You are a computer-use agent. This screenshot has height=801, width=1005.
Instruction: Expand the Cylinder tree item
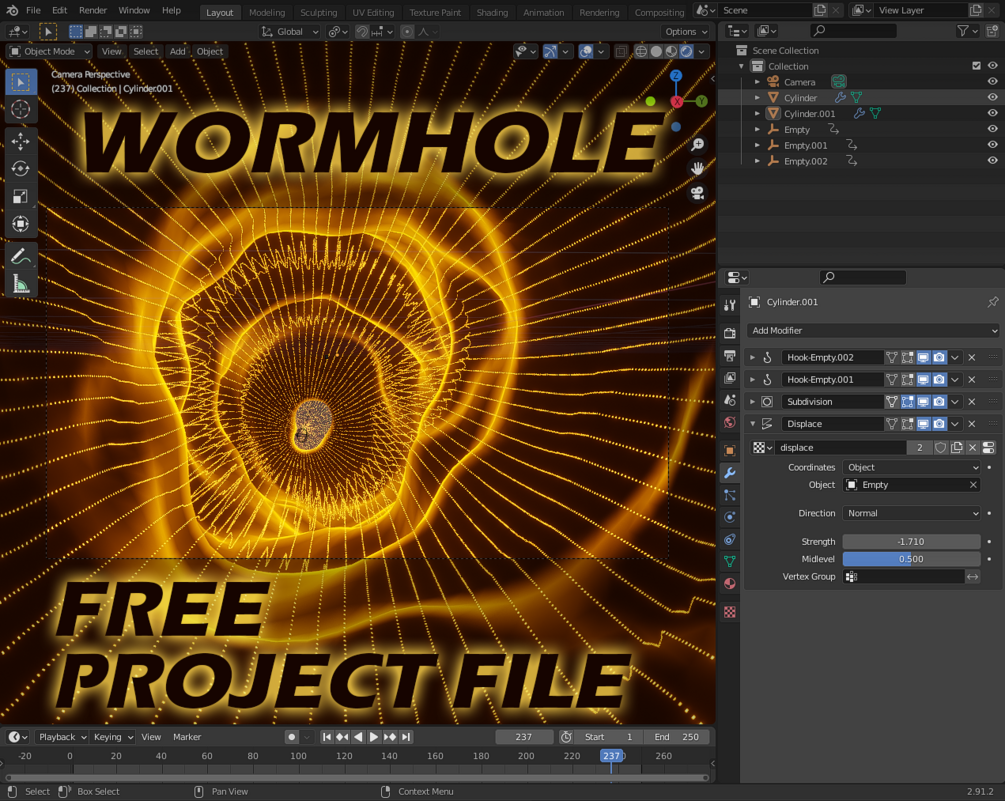coord(757,97)
